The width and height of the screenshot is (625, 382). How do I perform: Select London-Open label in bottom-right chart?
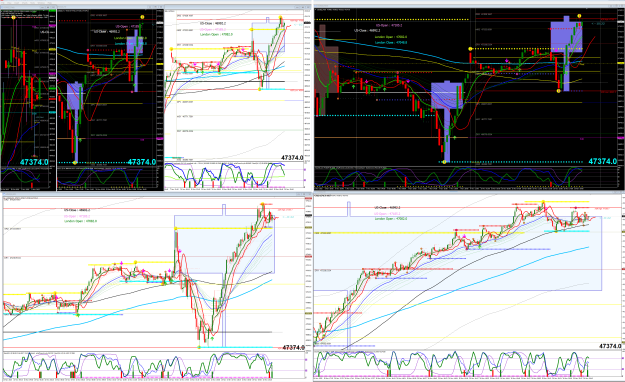click(391, 219)
